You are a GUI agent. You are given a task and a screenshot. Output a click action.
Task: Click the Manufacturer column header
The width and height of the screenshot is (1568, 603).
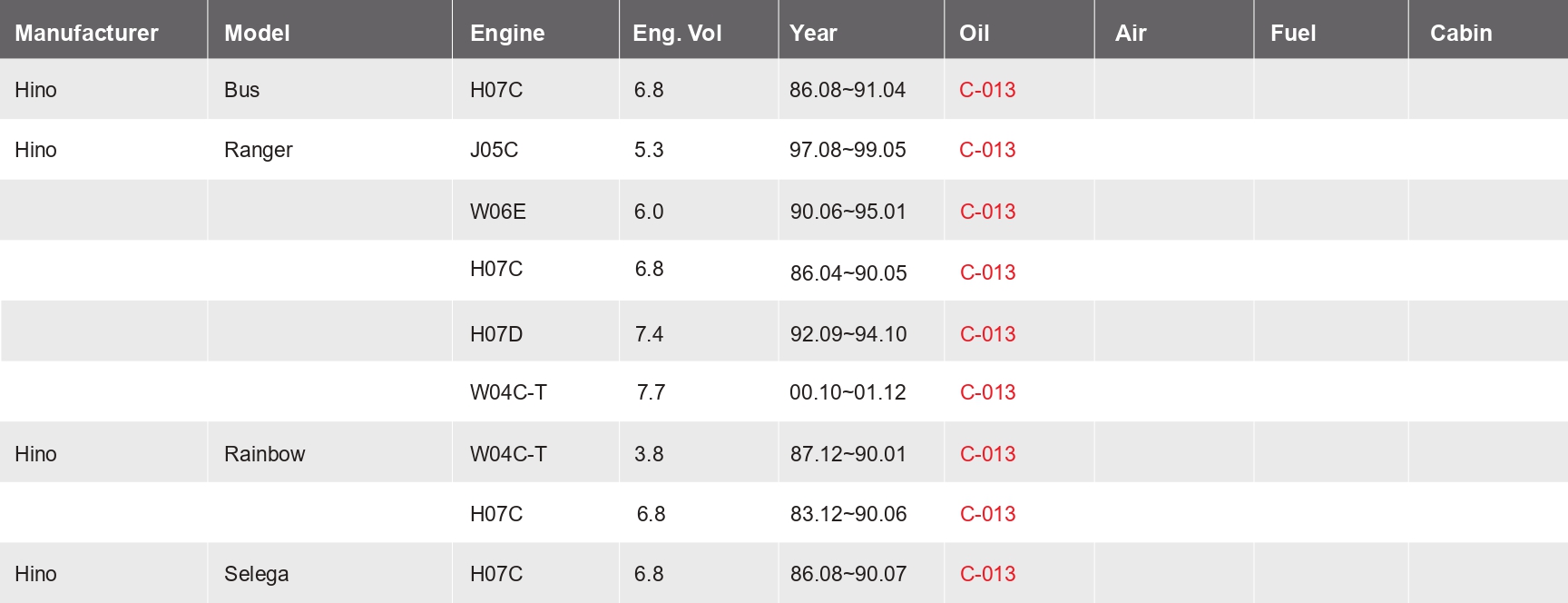pyautogui.click(x=86, y=34)
